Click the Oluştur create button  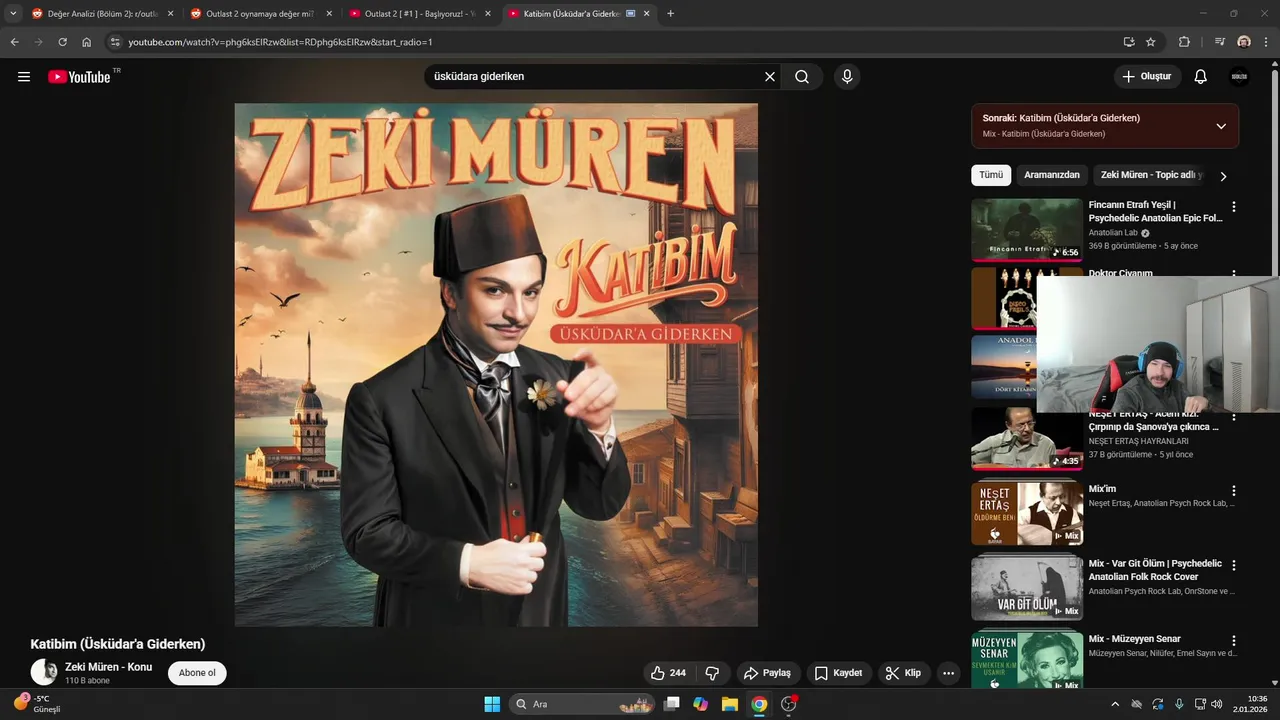[x=1147, y=77]
